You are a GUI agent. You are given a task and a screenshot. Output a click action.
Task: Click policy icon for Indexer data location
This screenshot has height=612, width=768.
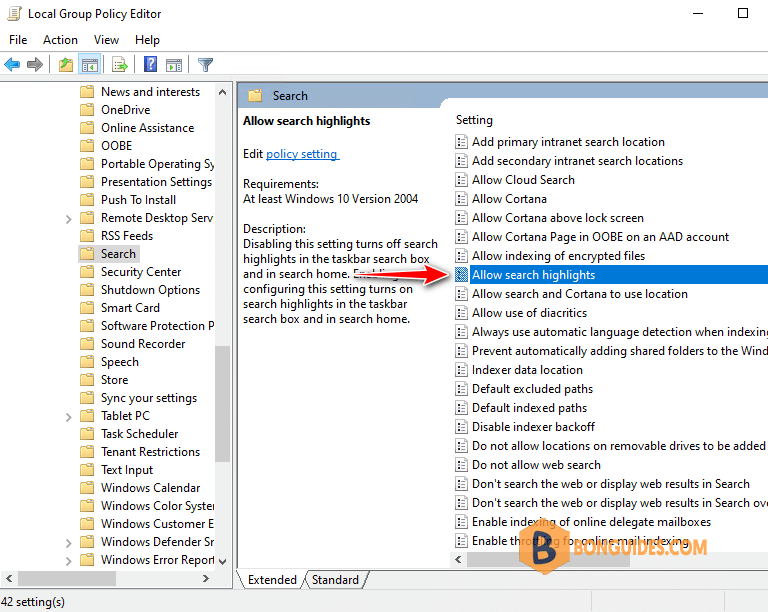tap(461, 370)
